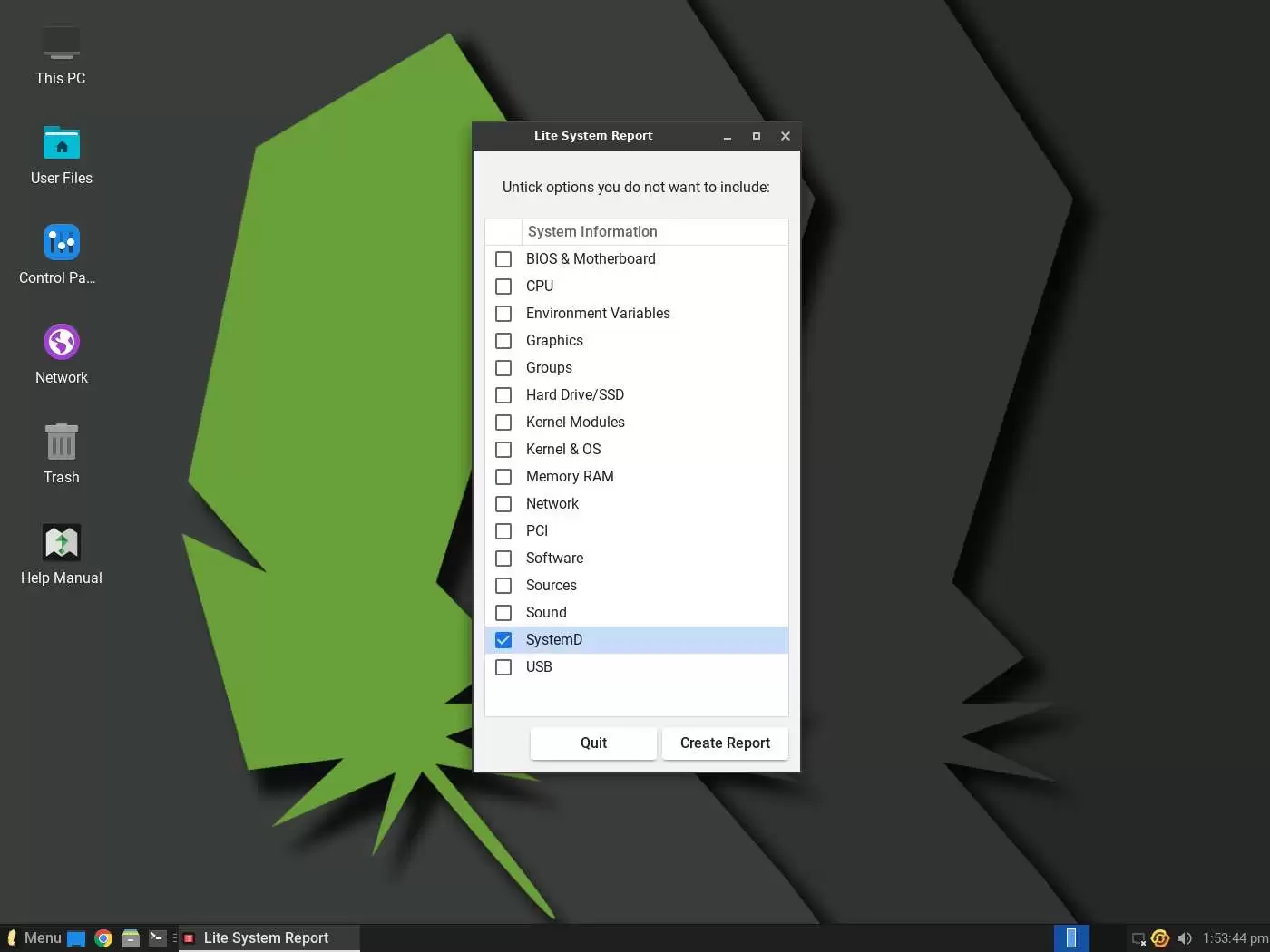The height and width of the screenshot is (952, 1270).
Task: Launch the terminal from the taskbar
Action: (x=157, y=937)
